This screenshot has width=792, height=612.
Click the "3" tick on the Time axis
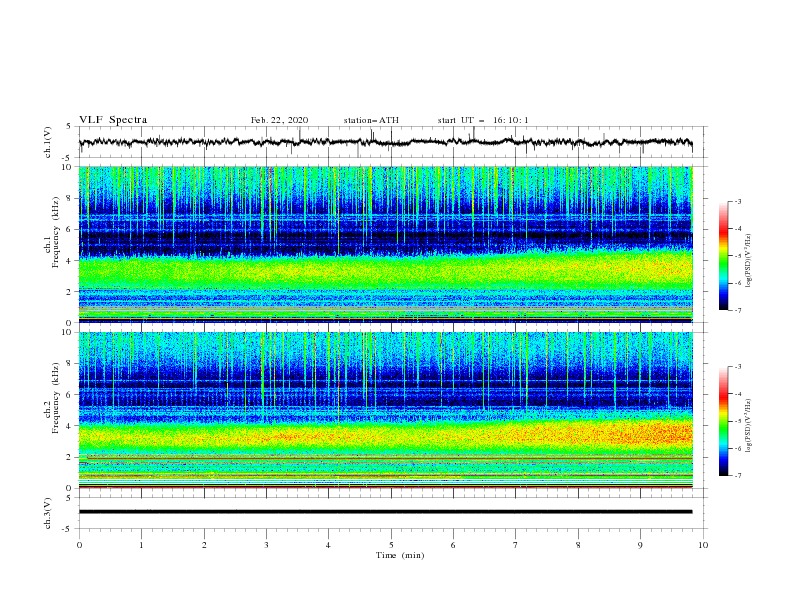coord(266,545)
